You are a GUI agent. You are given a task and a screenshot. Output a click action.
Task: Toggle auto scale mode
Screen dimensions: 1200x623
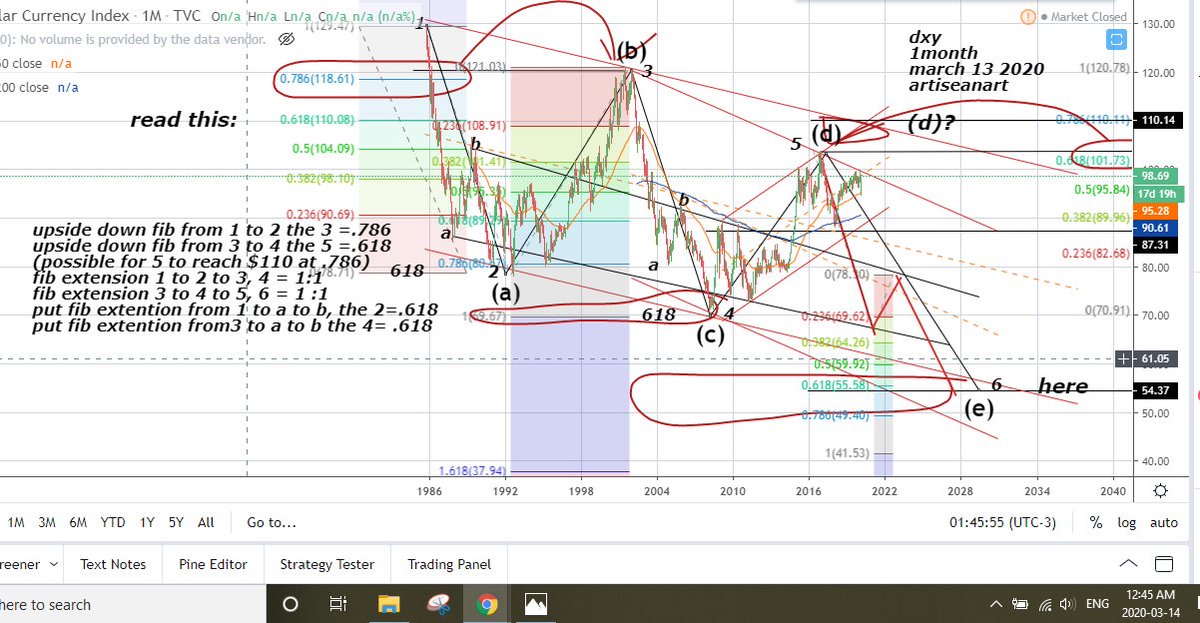tap(1164, 522)
